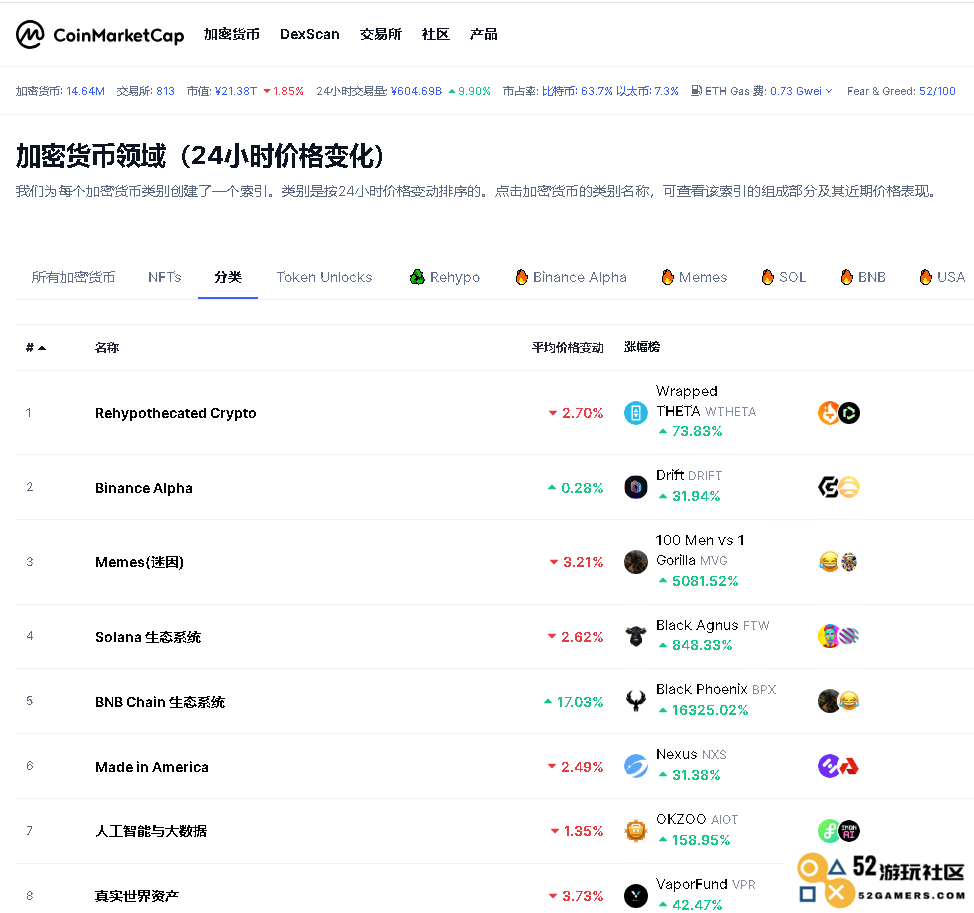Open the 真实世界资产 category link
This screenshot has height=913, width=974.
137,896
